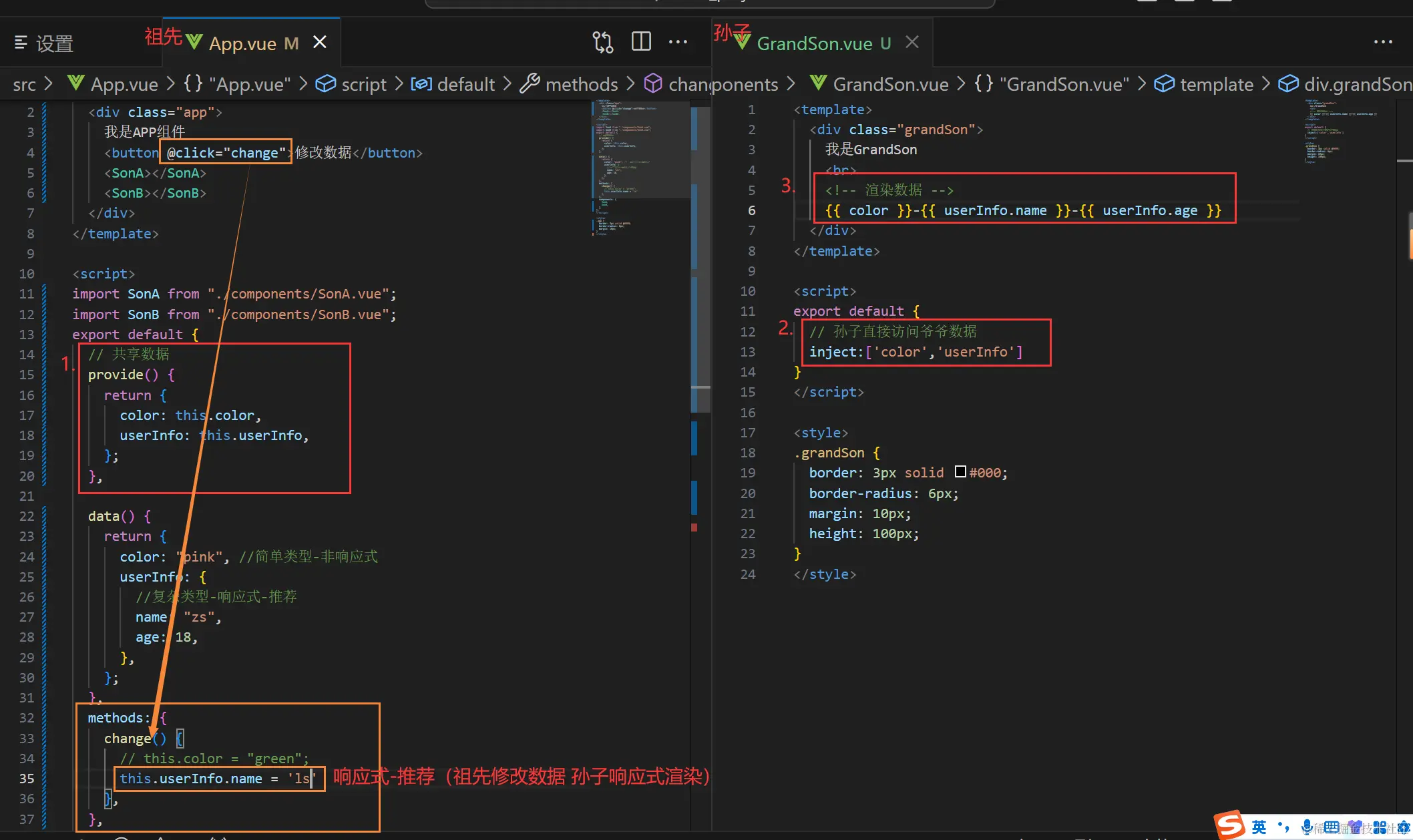Click the cube icon before script breadcrumb
Screen dimensions: 1413x840
tap(325, 83)
